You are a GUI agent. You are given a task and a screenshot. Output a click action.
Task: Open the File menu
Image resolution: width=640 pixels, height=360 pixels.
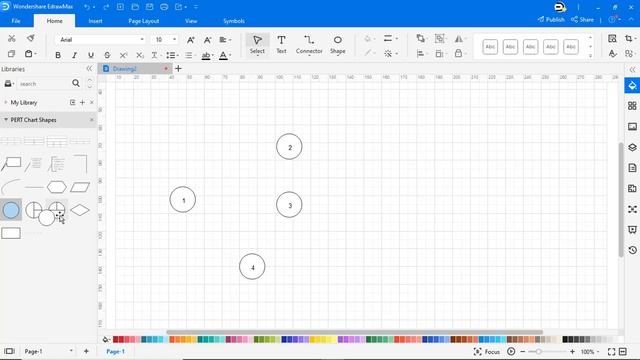click(16, 21)
